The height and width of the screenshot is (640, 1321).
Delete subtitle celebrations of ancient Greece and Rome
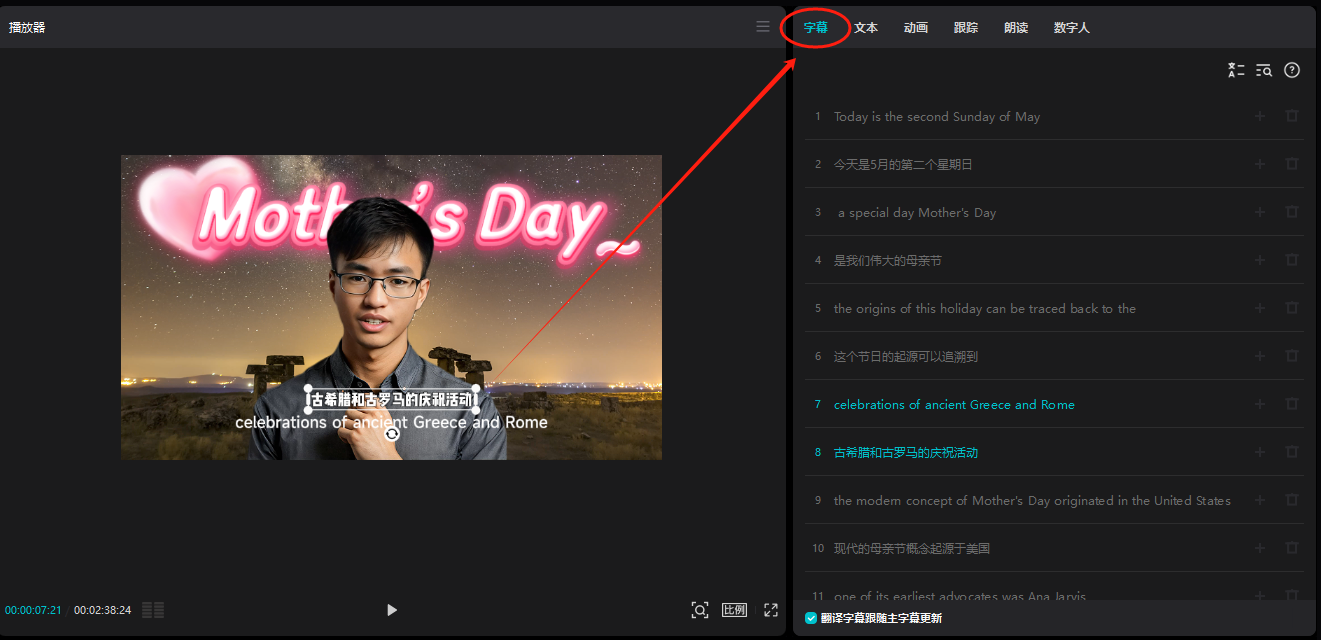1292,404
